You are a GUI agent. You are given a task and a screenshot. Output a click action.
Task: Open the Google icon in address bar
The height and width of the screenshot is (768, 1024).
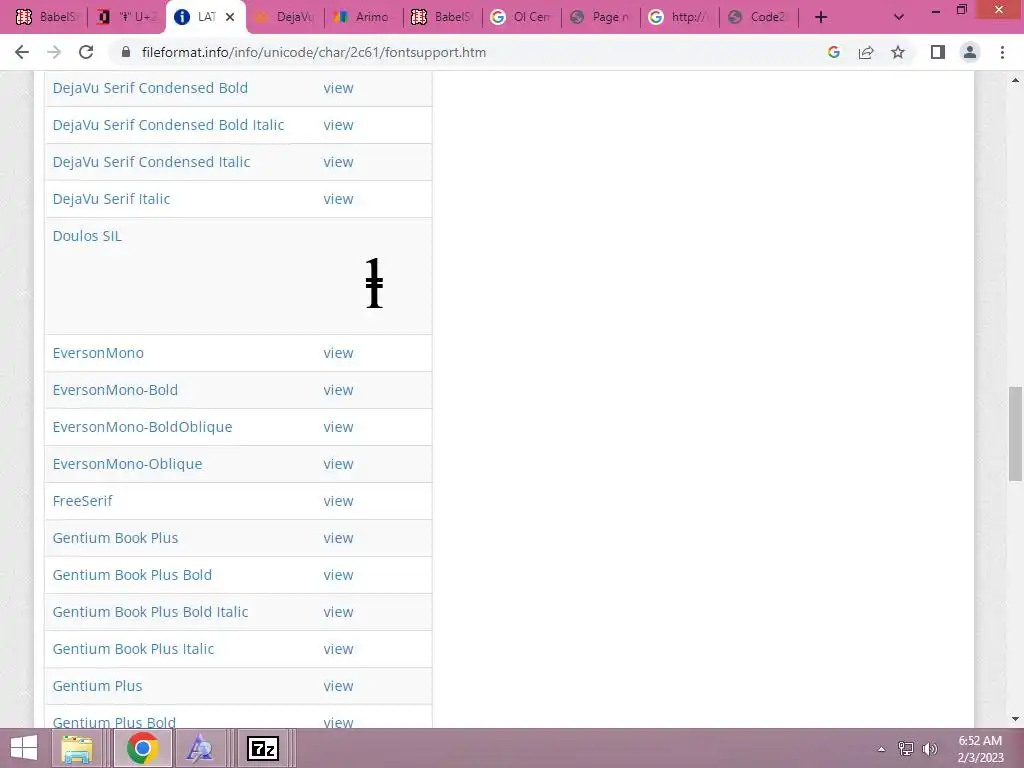pyautogui.click(x=833, y=52)
